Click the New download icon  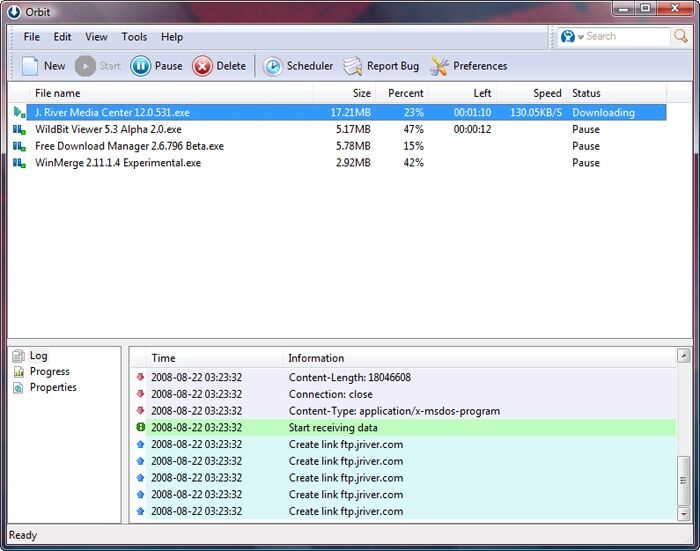(x=30, y=66)
